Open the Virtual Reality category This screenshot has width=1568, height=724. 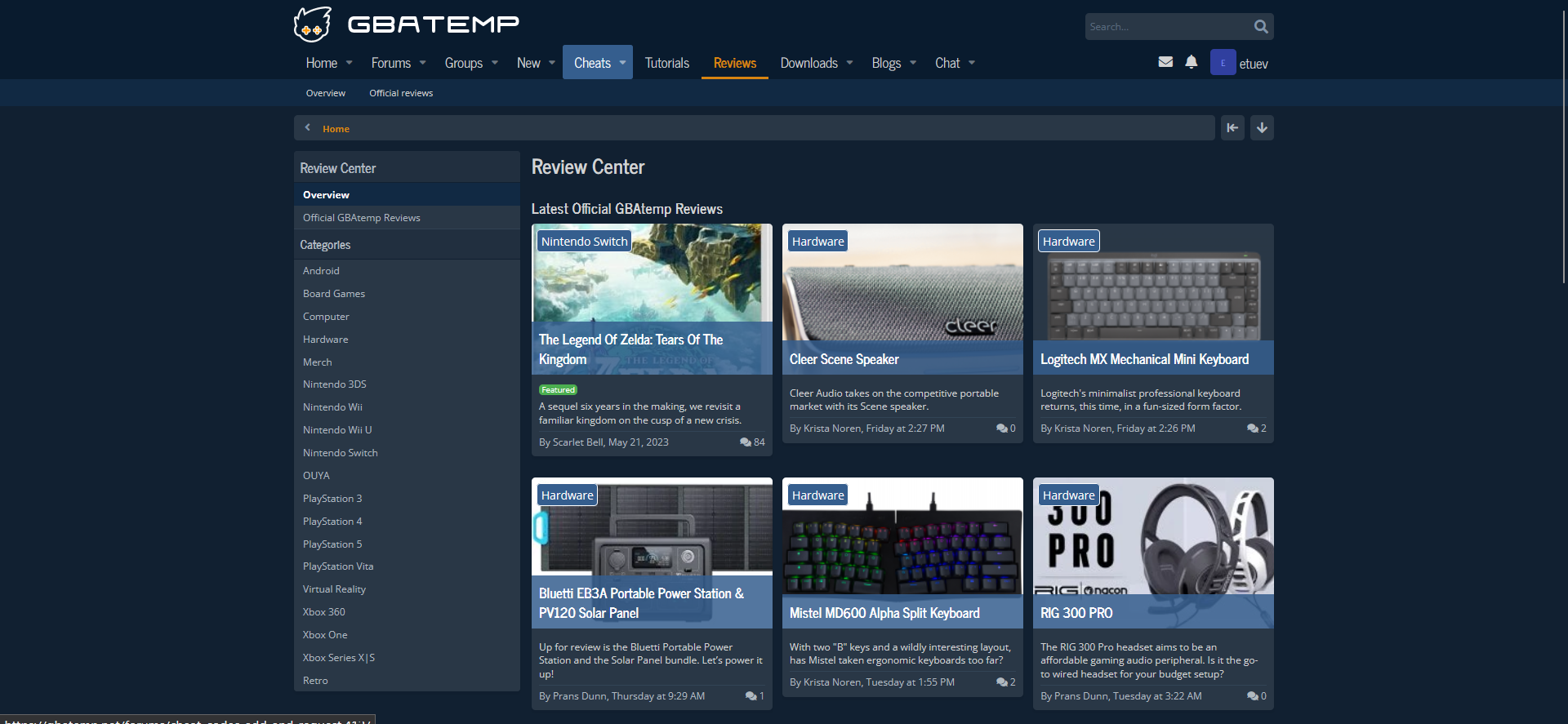pos(334,589)
